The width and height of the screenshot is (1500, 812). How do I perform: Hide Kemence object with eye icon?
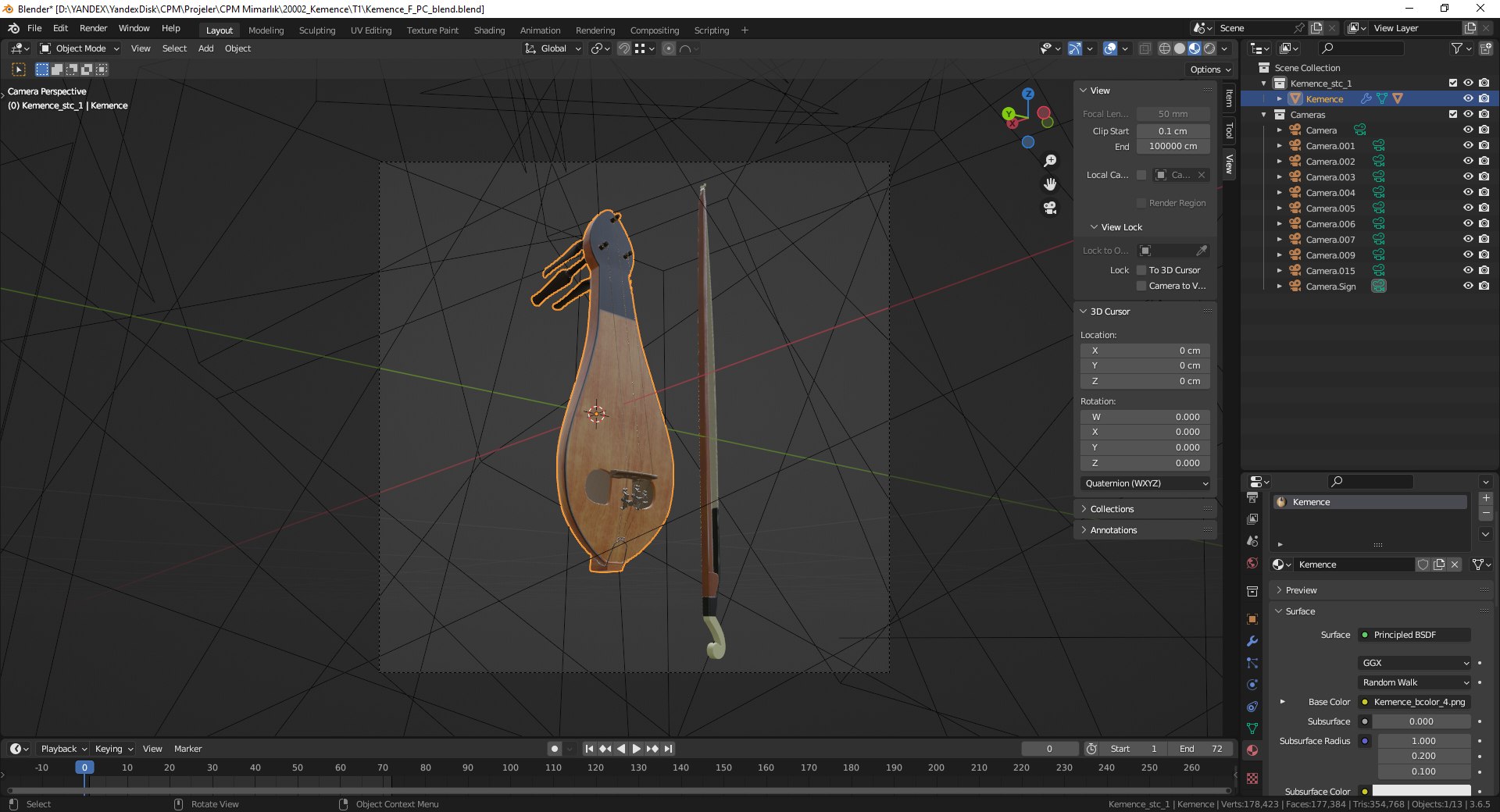coord(1468,98)
